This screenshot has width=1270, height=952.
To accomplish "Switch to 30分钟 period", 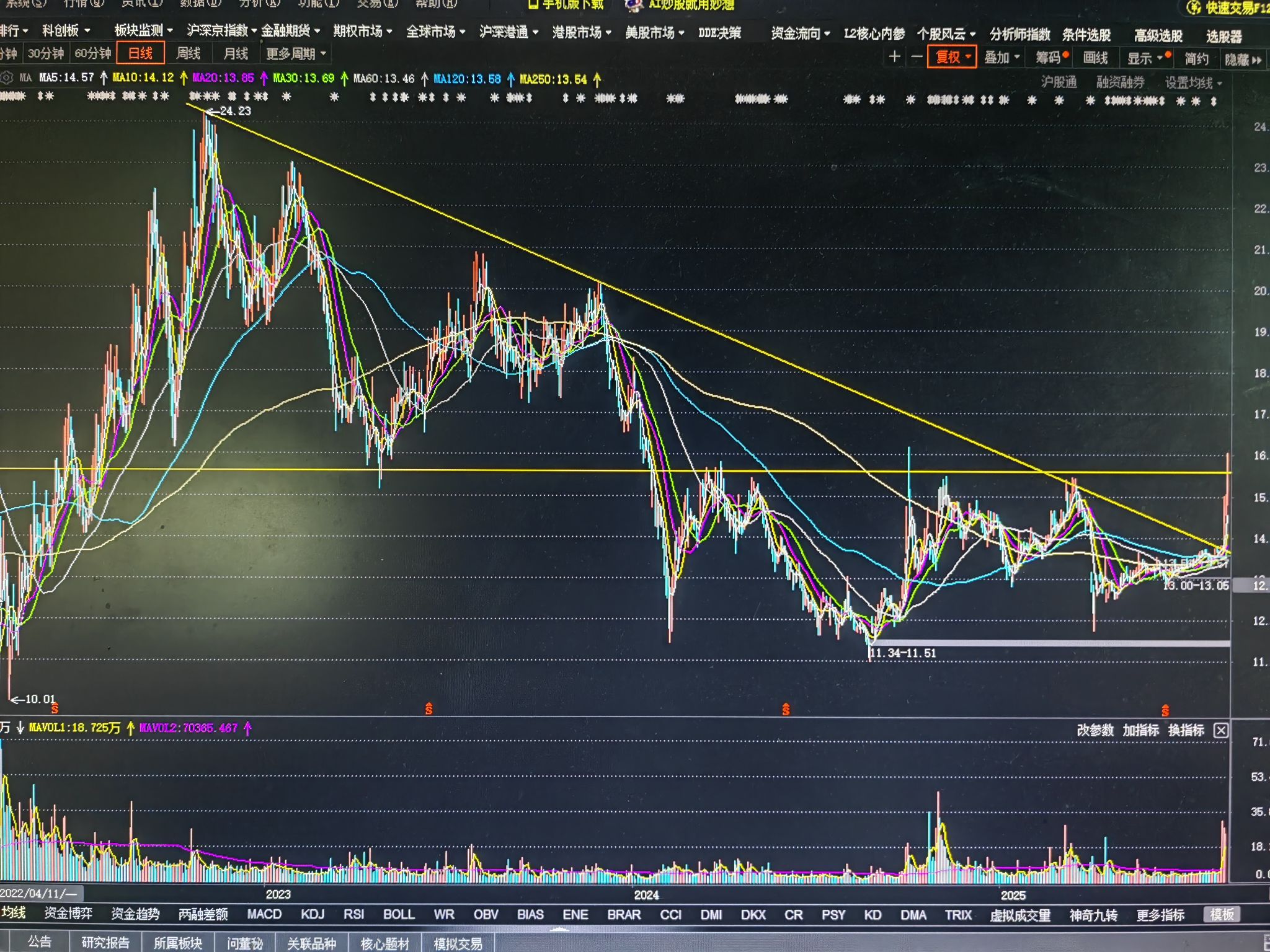I will coord(46,54).
